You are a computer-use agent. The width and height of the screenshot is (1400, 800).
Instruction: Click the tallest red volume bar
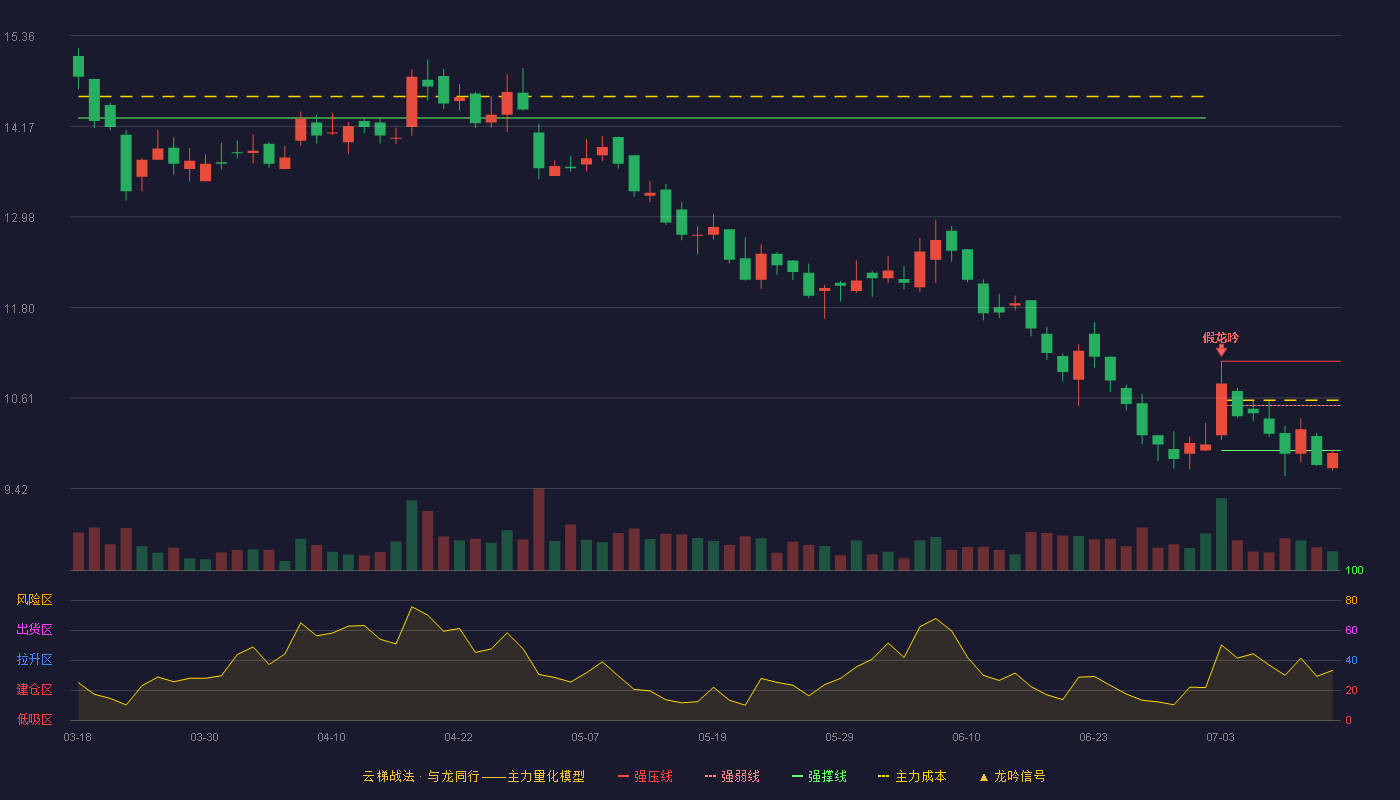point(538,529)
